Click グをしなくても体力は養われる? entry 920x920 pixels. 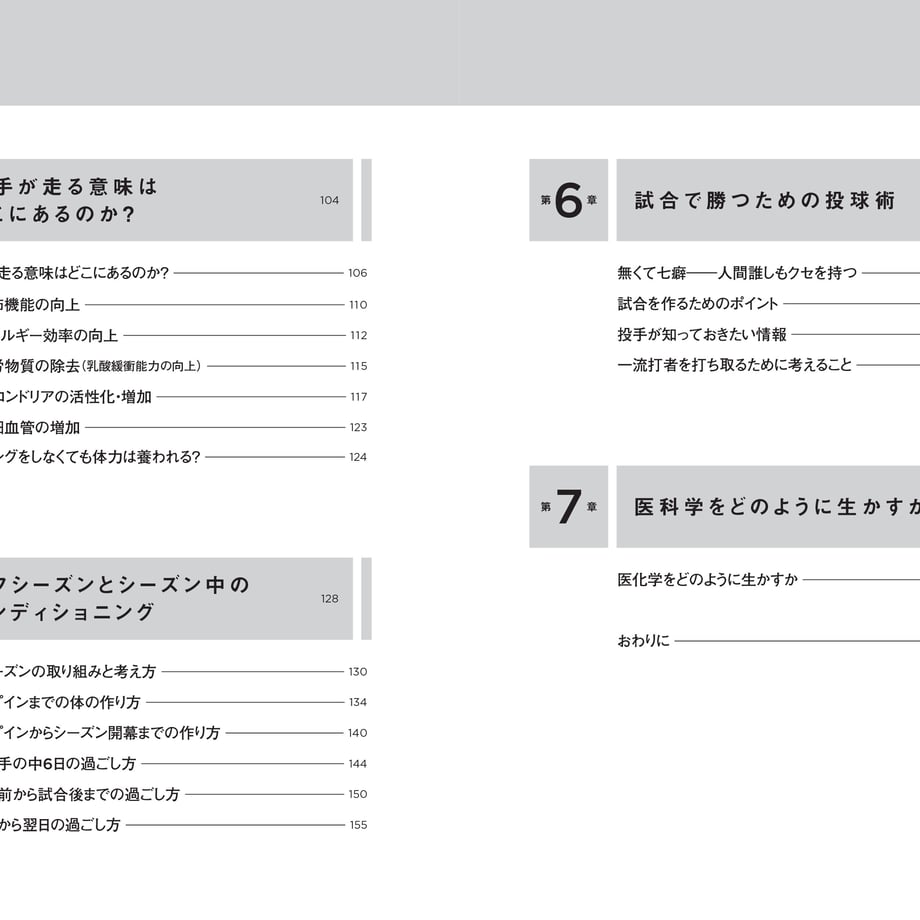tap(184, 456)
